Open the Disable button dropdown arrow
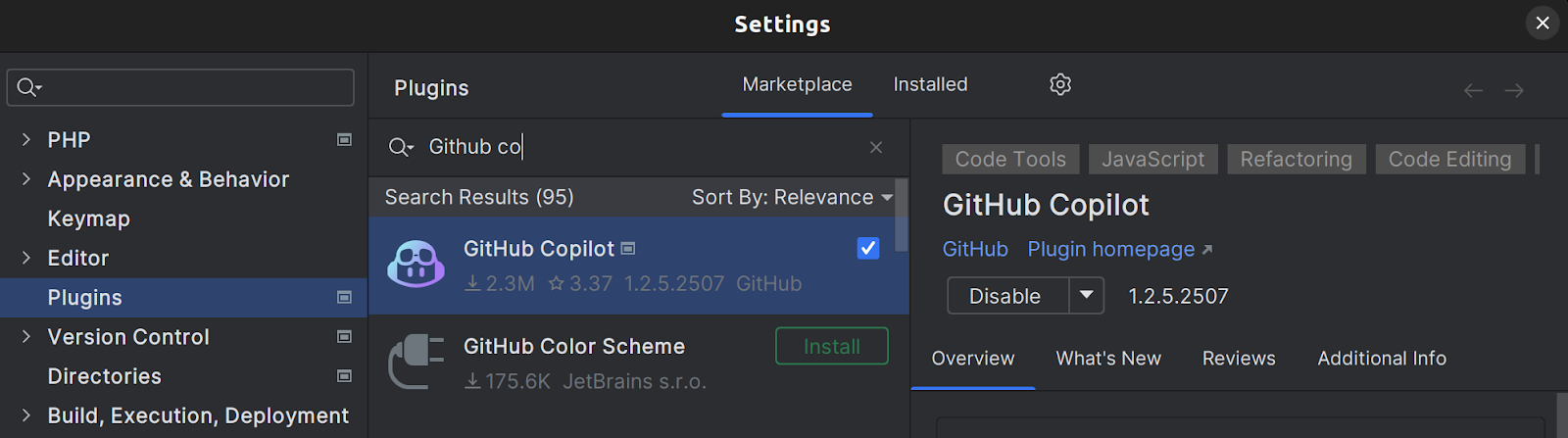This screenshot has width=1568, height=438. coord(1086,295)
